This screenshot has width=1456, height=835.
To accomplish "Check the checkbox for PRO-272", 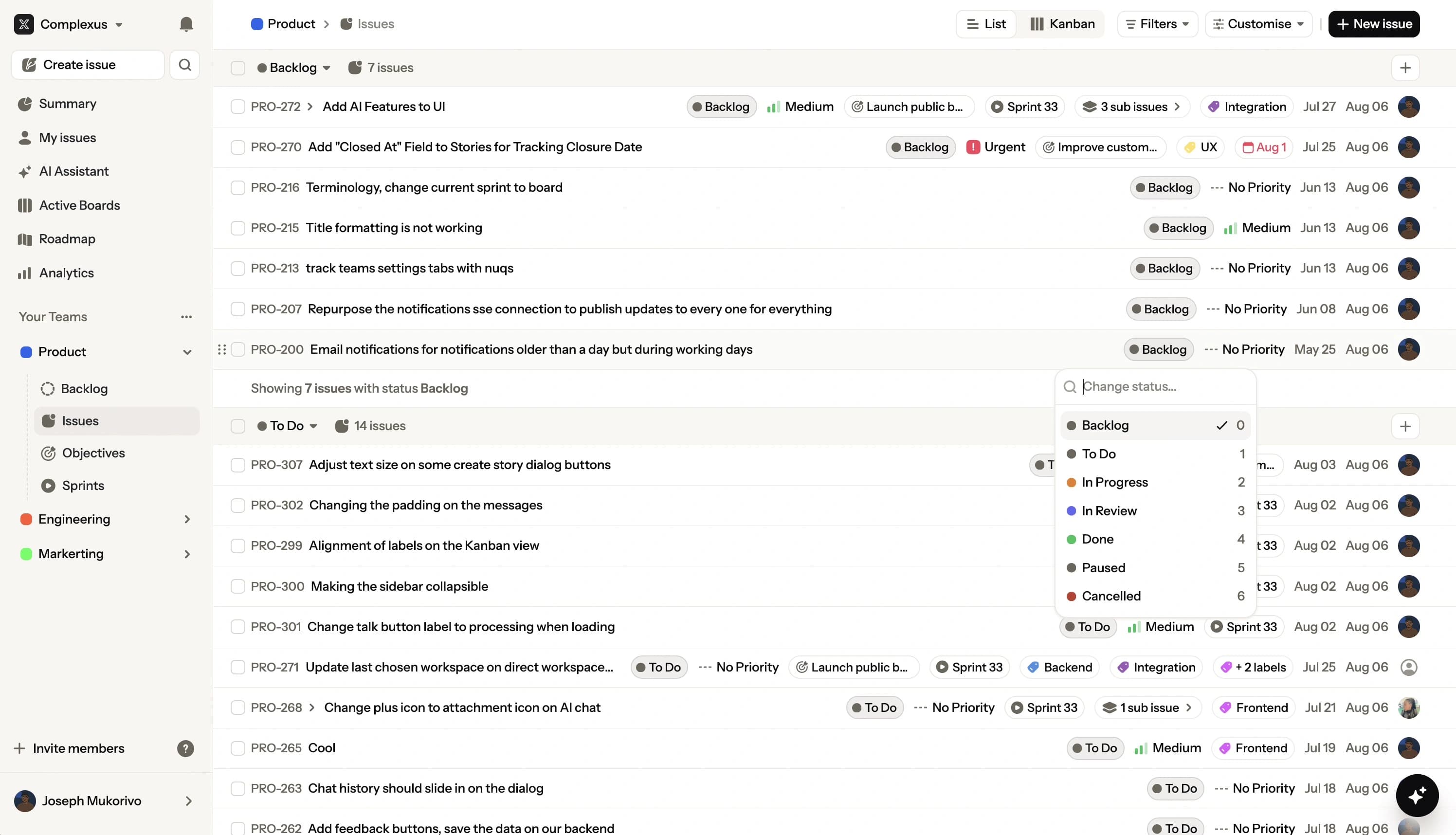I will [237, 106].
